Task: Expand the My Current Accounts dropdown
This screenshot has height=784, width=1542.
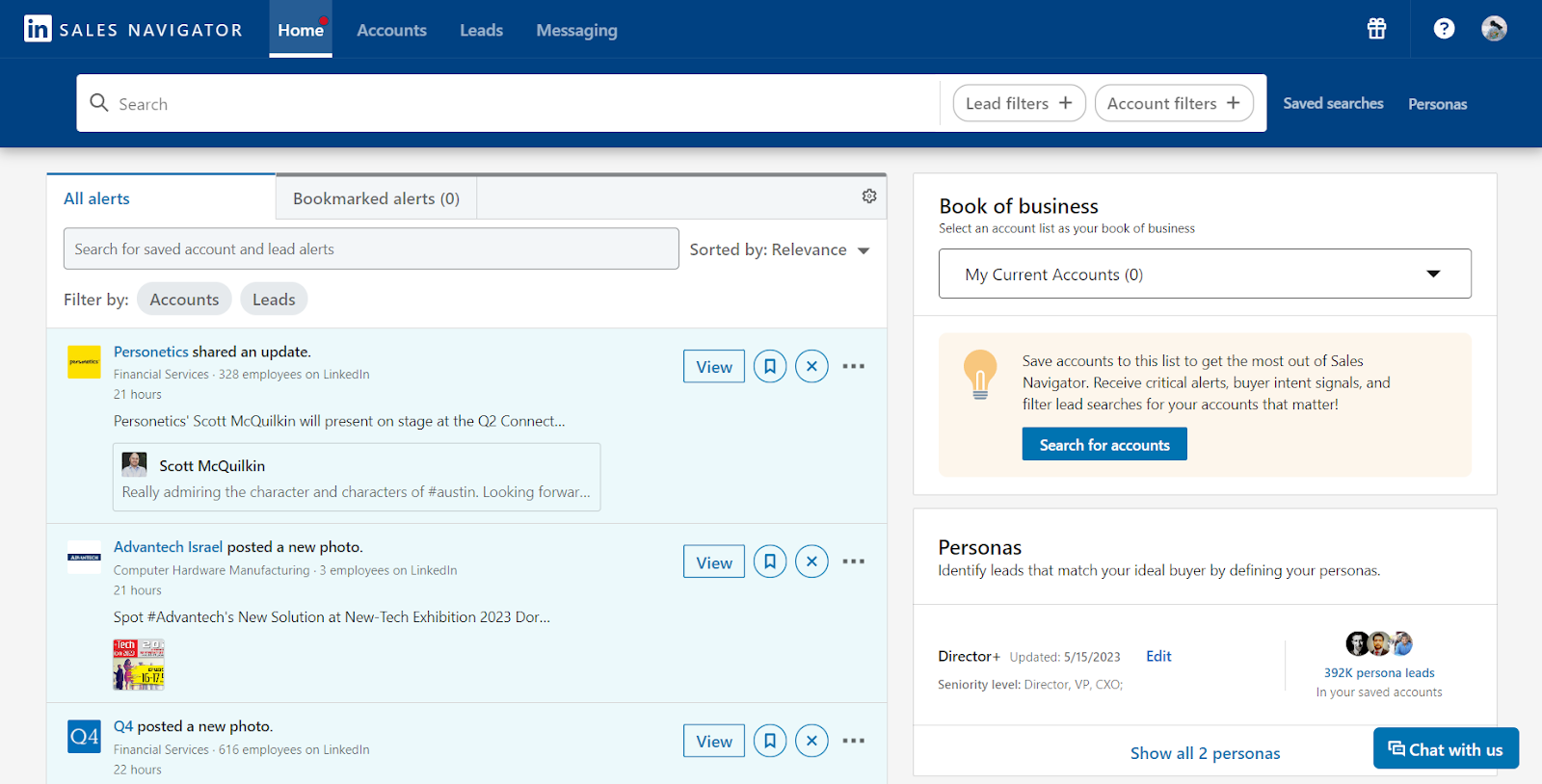Action: 1205,274
